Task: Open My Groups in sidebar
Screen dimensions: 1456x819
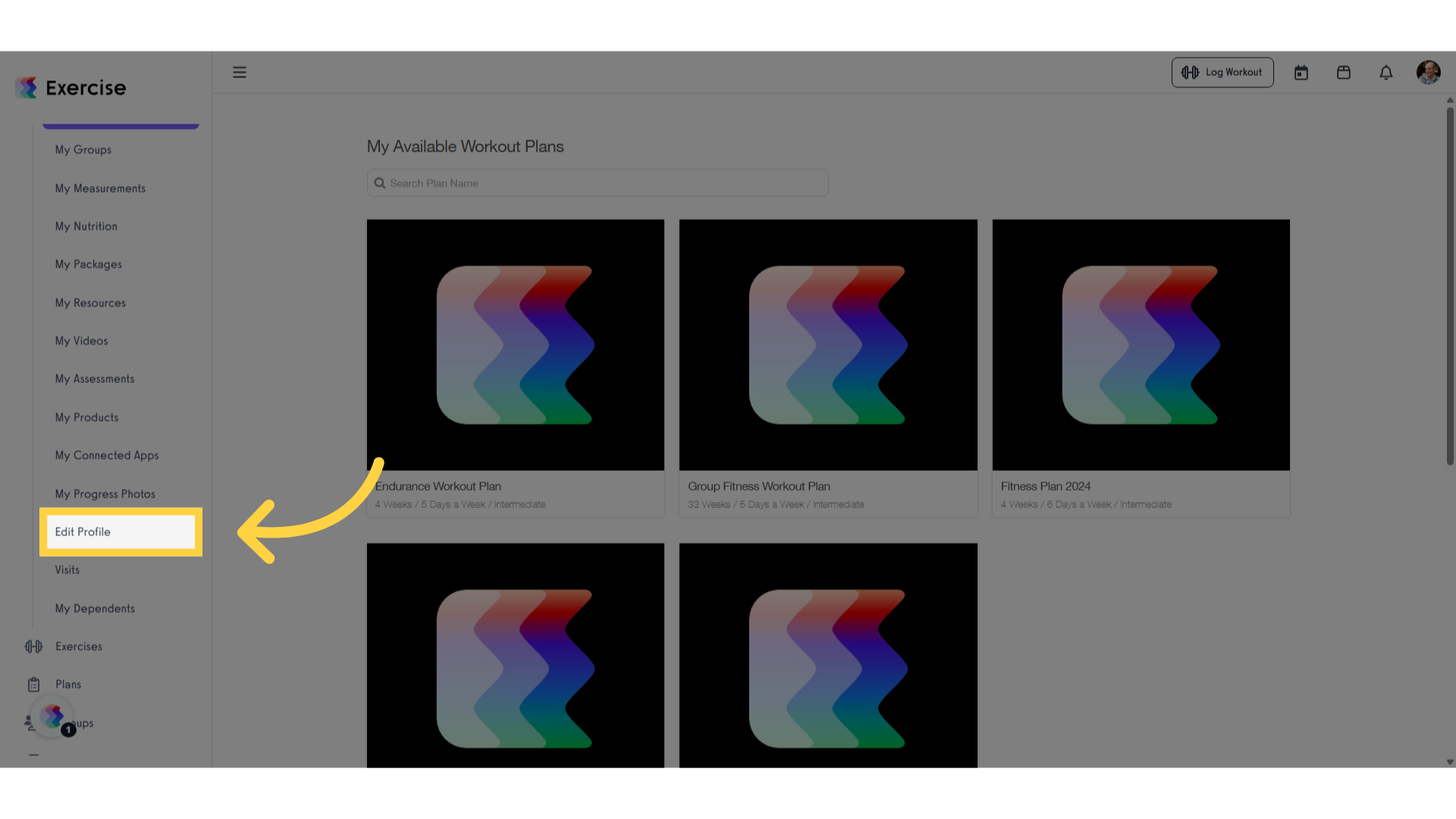Action: click(83, 150)
